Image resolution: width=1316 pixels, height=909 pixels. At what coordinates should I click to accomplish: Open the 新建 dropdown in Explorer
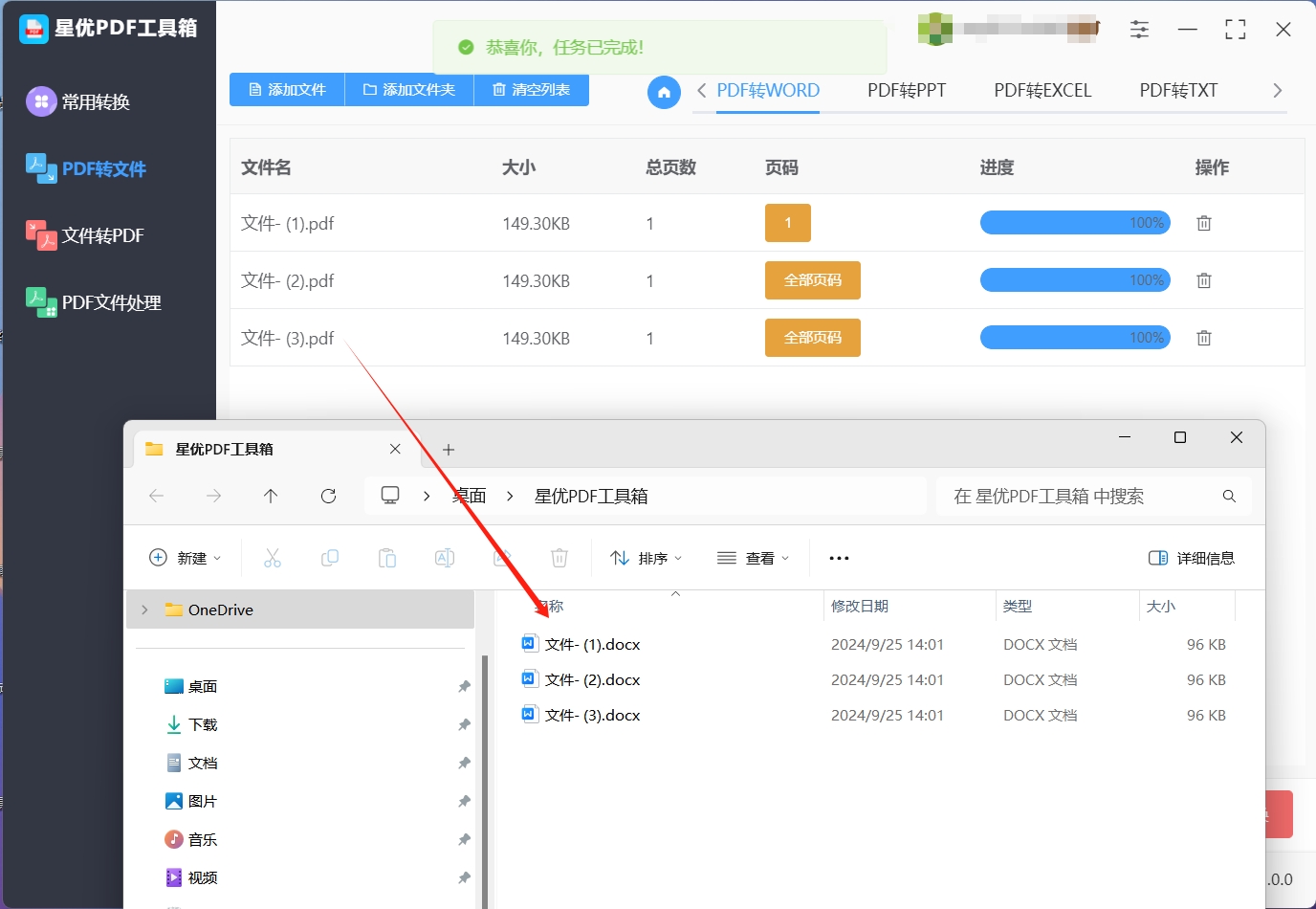(x=186, y=558)
